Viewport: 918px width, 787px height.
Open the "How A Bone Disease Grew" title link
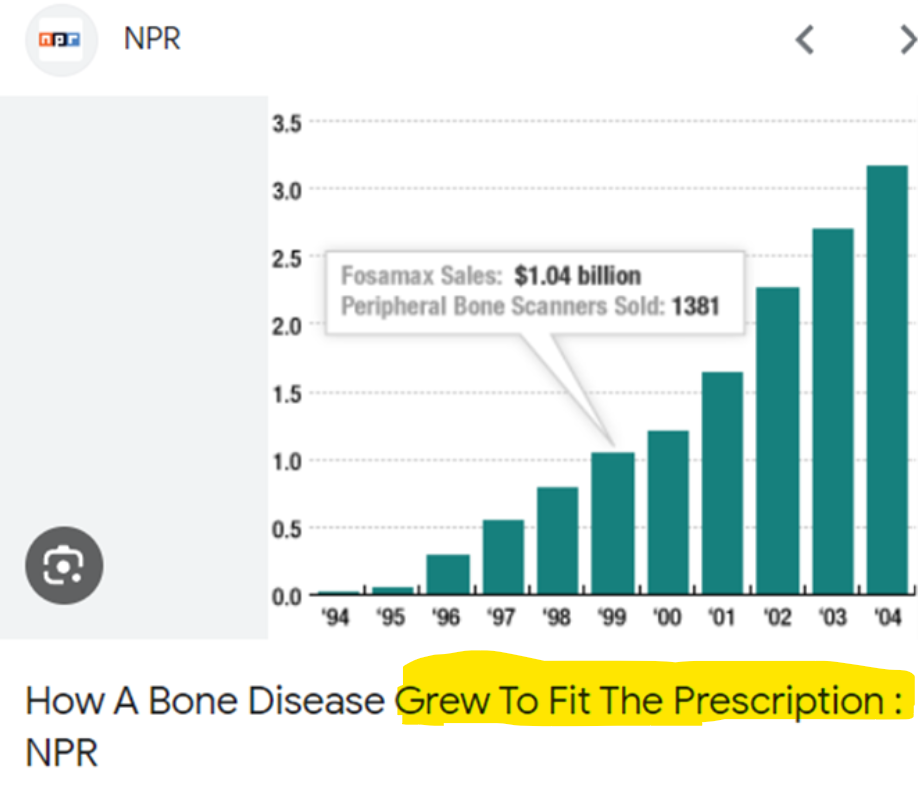click(468, 701)
